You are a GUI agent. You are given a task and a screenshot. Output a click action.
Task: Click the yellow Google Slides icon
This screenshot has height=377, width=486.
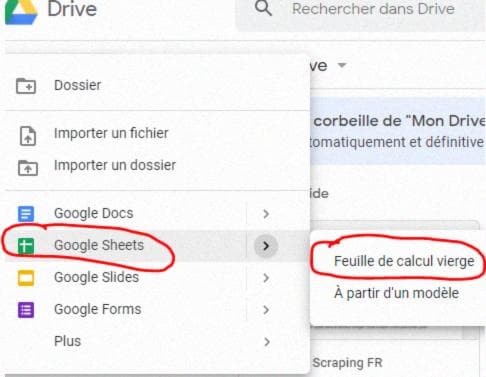26,278
